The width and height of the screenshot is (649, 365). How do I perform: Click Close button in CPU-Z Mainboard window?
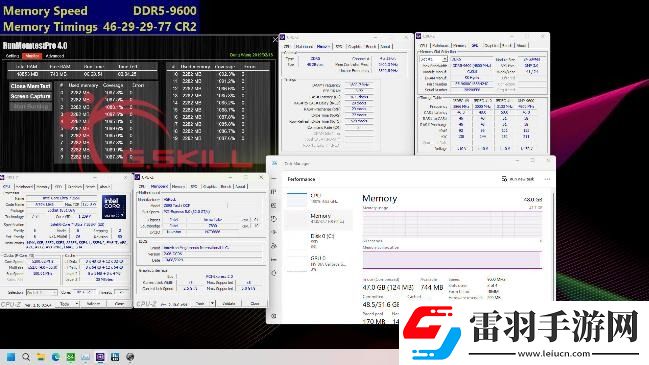click(255, 303)
